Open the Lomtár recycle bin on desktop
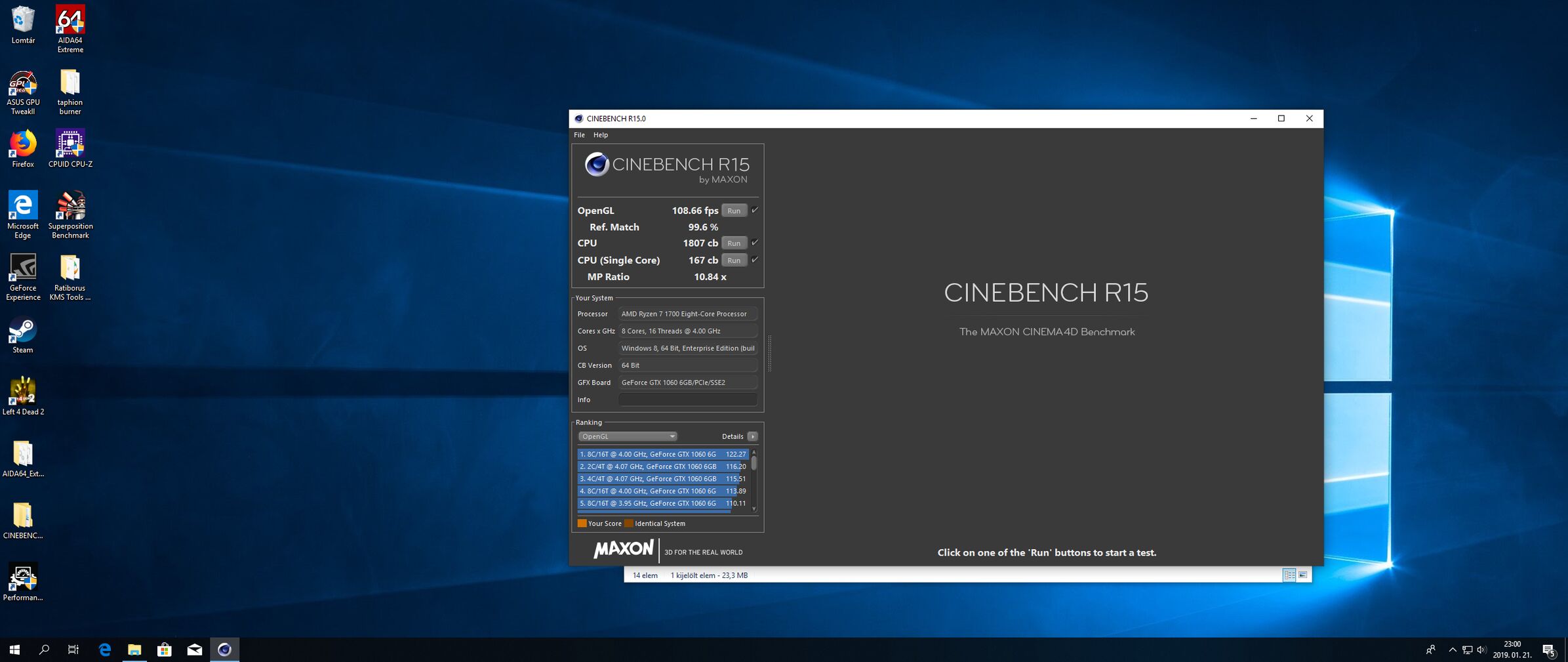Viewport: 1568px width, 662px height. [x=23, y=26]
